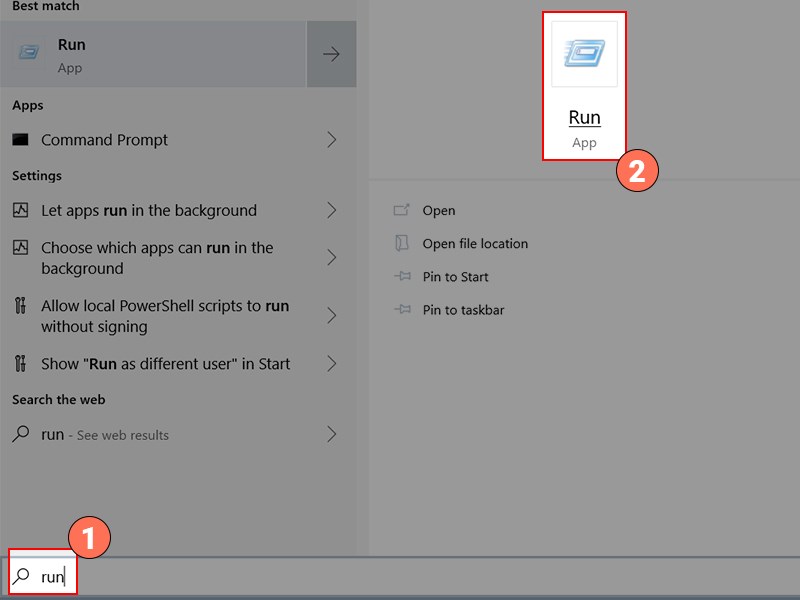The width and height of the screenshot is (800, 600).
Task: Choose Pin to Start action
Action: click(455, 277)
